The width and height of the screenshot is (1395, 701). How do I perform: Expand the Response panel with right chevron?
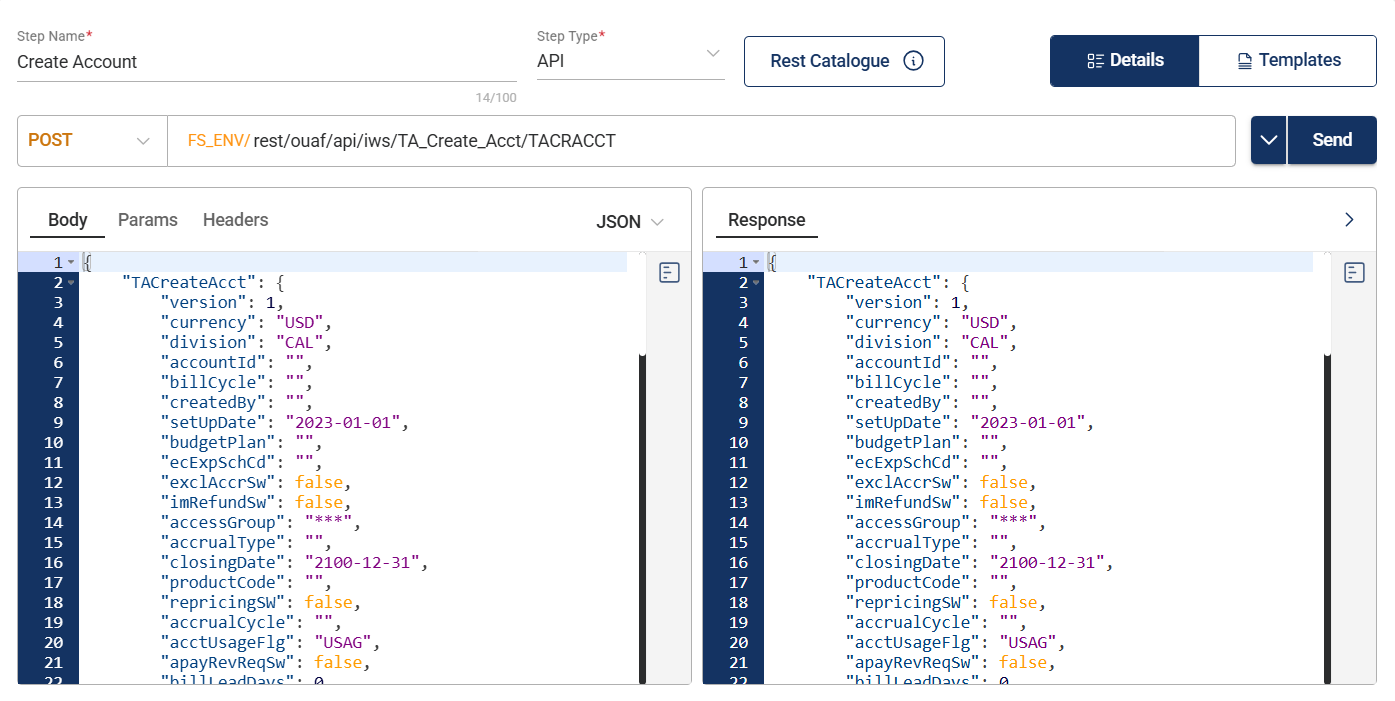[x=1349, y=220]
